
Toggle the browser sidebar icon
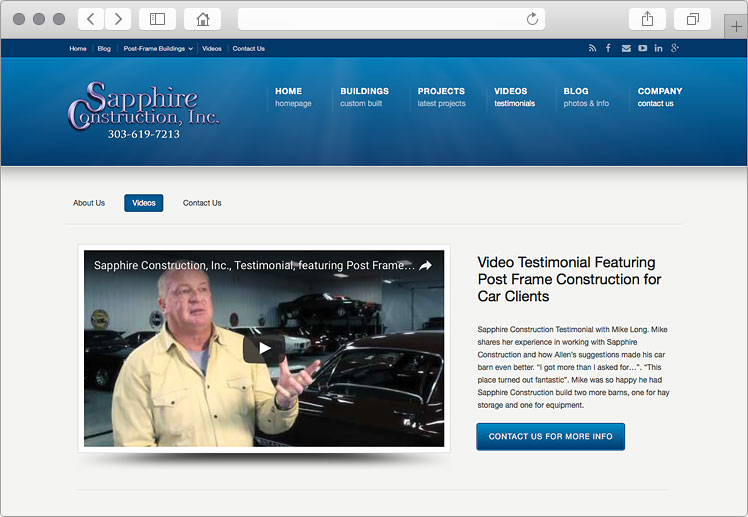pyautogui.click(x=157, y=19)
